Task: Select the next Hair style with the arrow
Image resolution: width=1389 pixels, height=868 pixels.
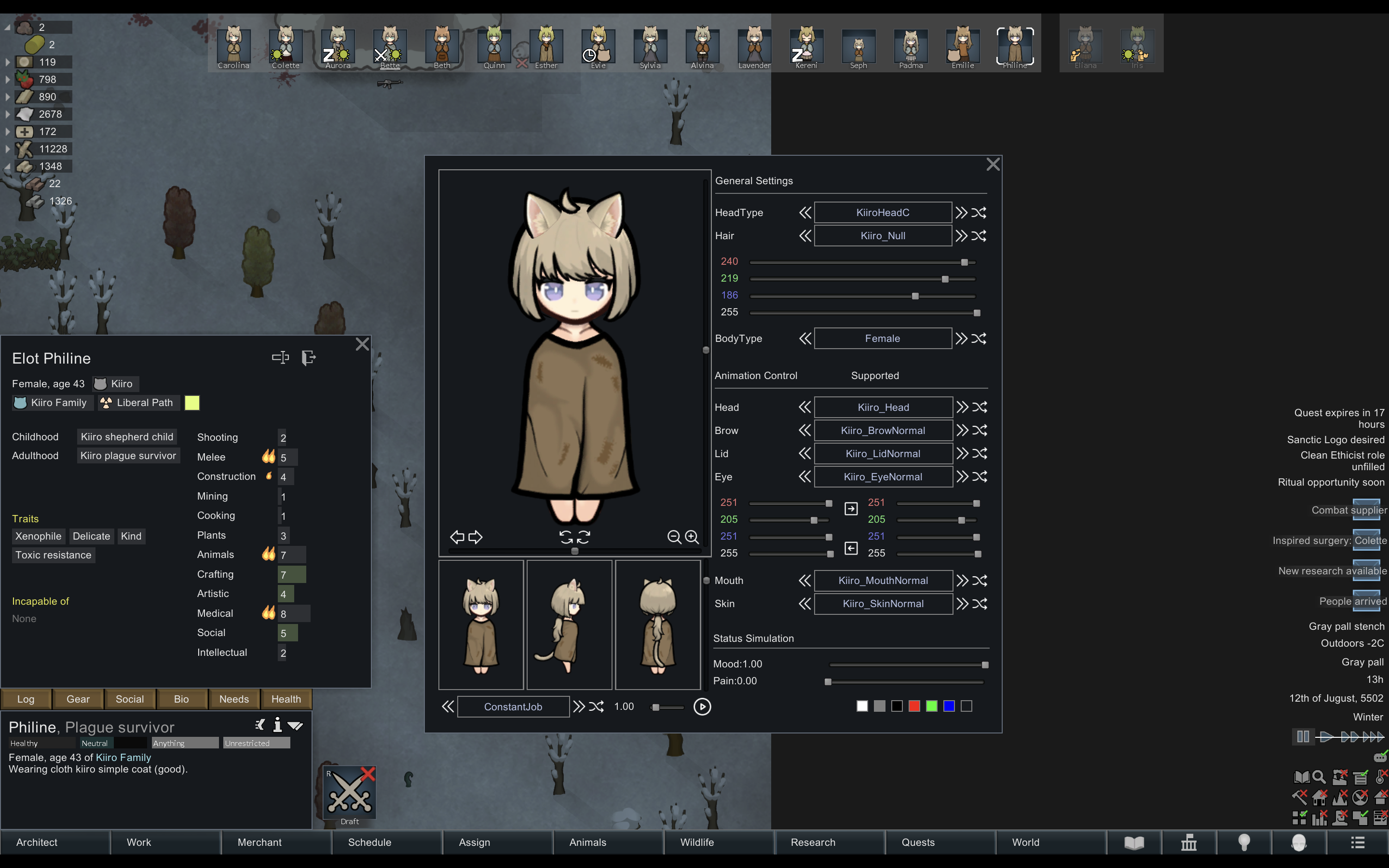Action: [x=961, y=236]
